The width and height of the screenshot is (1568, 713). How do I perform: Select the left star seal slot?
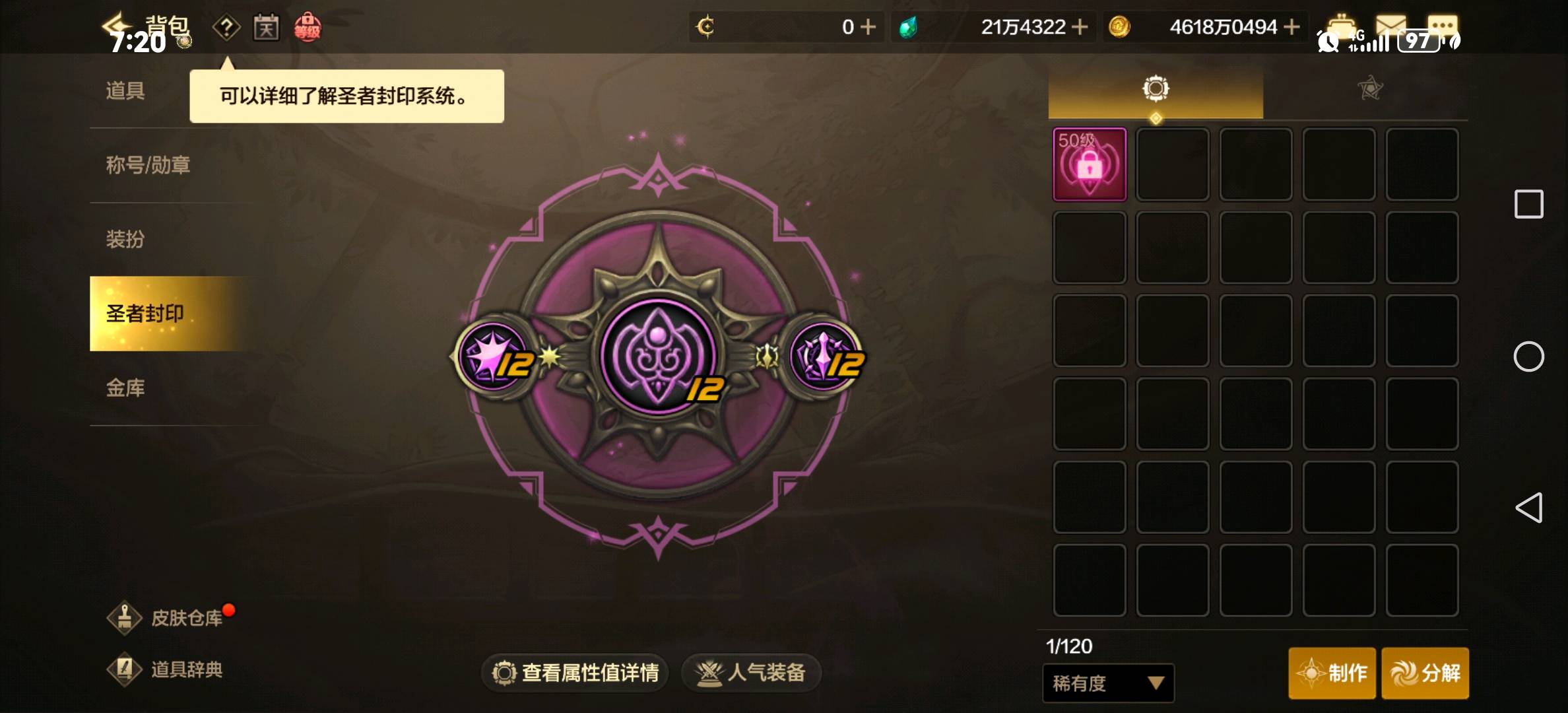[x=496, y=356]
